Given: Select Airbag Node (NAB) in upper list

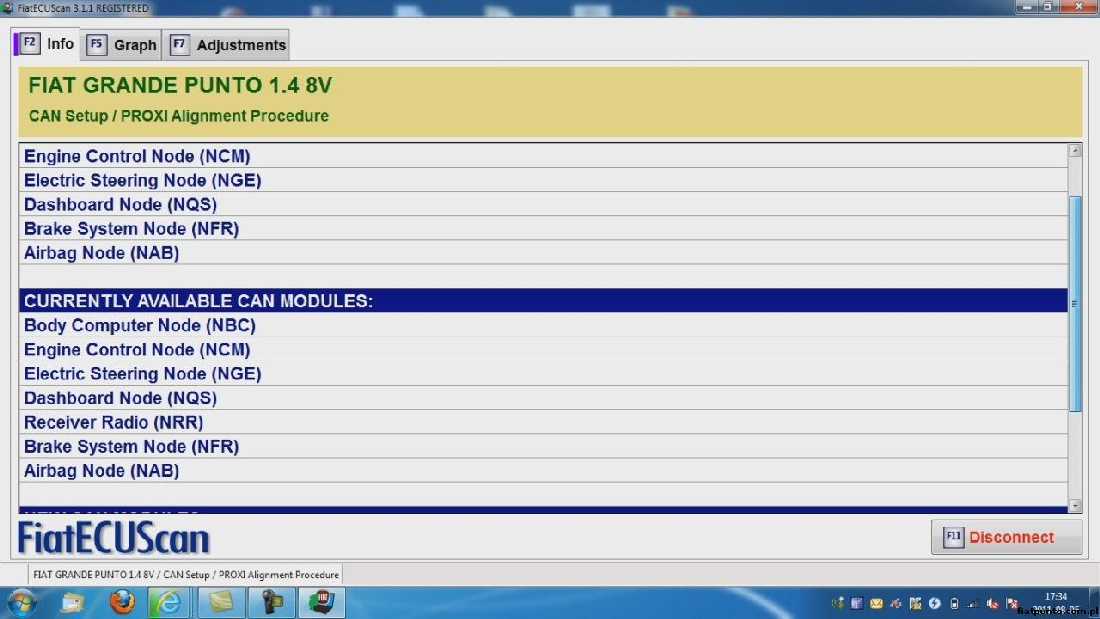Looking at the screenshot, I should tap(543, 253).
